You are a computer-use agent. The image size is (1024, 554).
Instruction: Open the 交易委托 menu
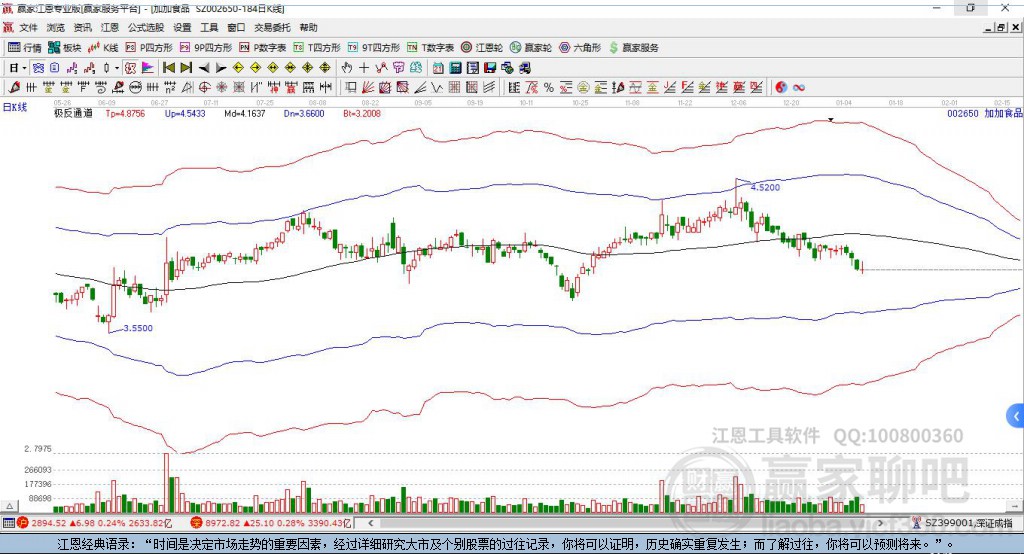click(x=272, y=27)
